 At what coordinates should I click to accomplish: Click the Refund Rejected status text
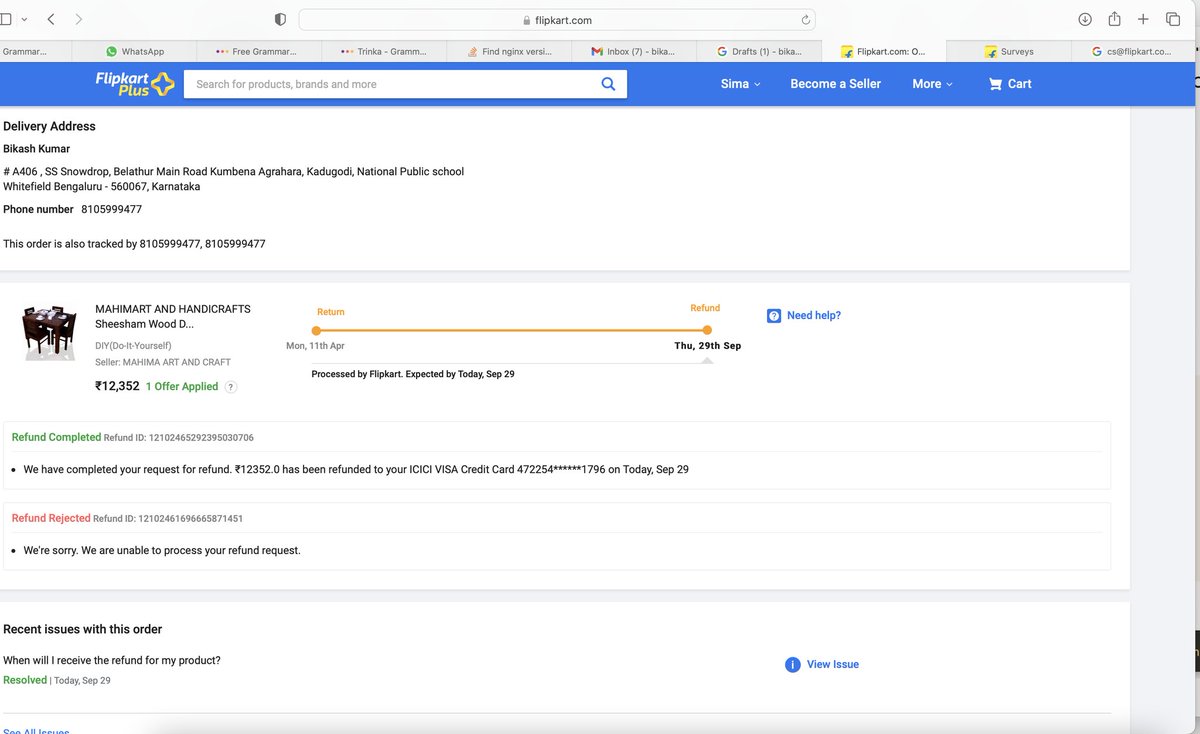pyautogui.click(x=51, y=518)
